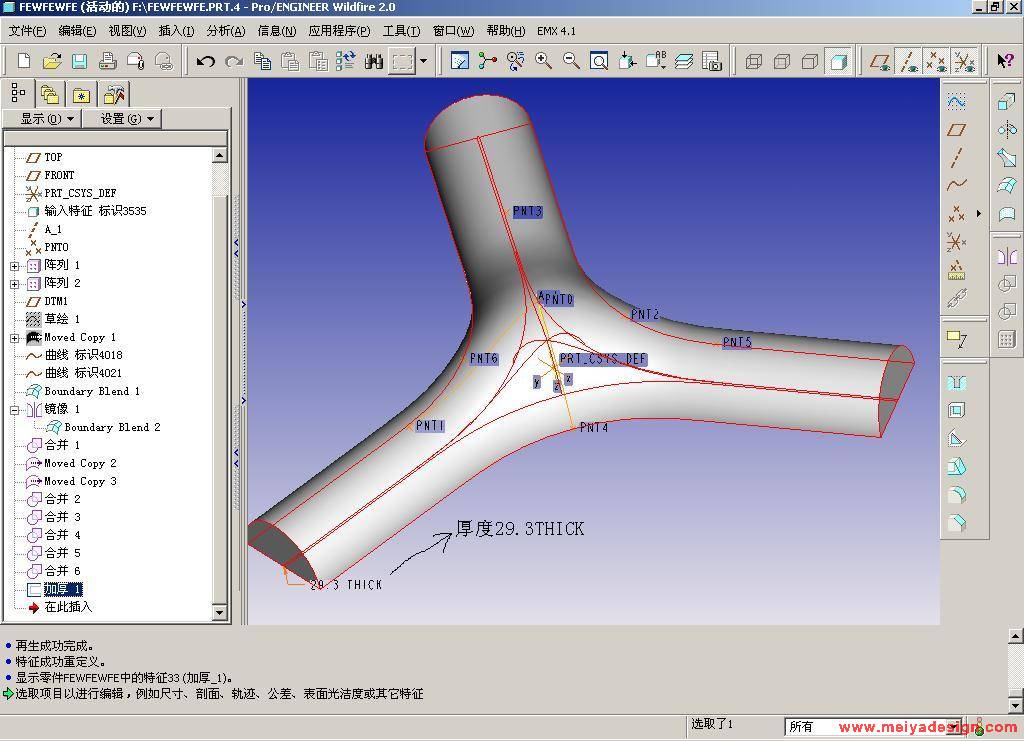Switch to the model tree tab

(x=18, y=93)
